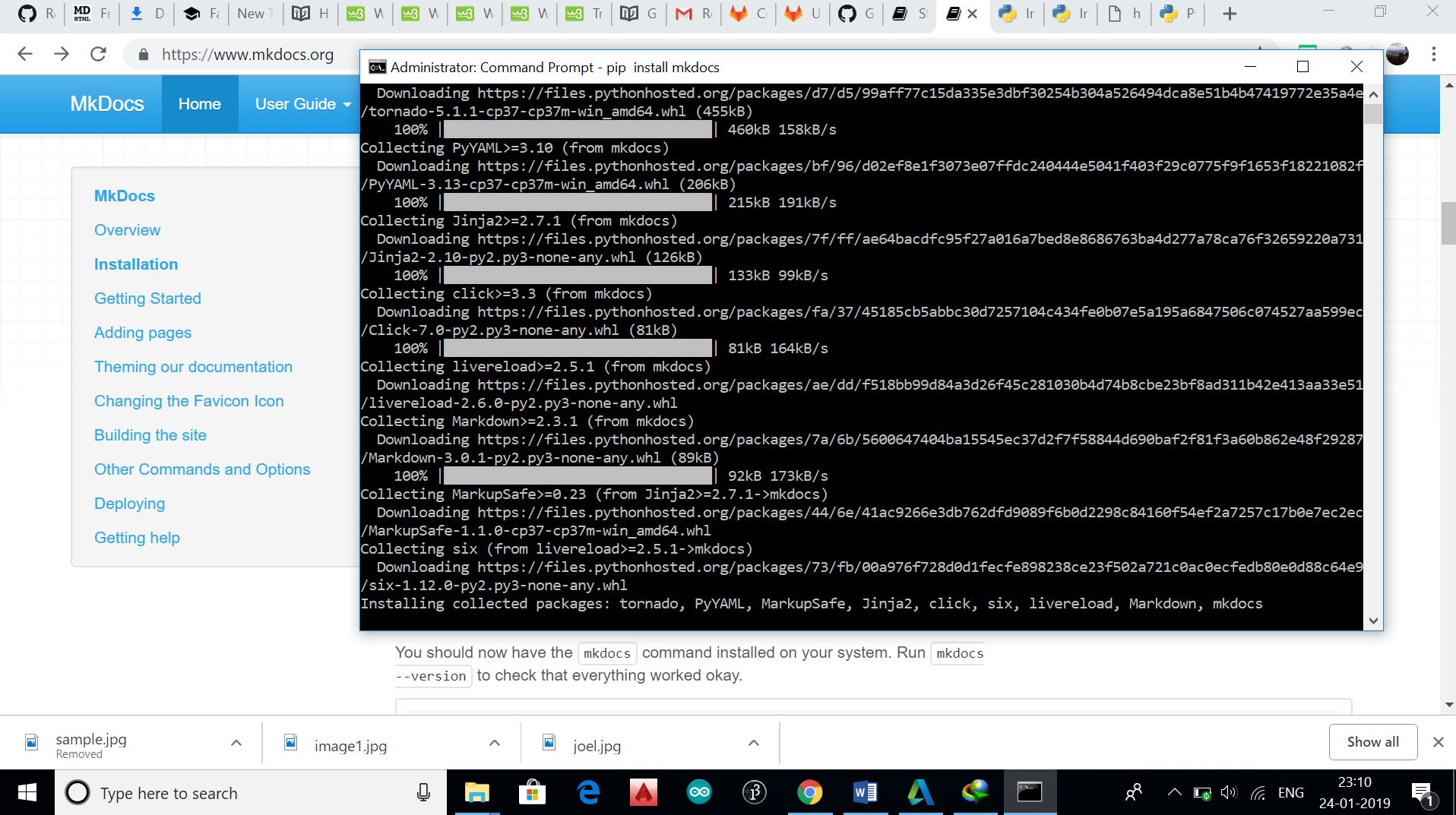The width and height of the screenshot is (1456, 815).
Task: Open the Processing app on the taskbar
Action: point(755,793)
